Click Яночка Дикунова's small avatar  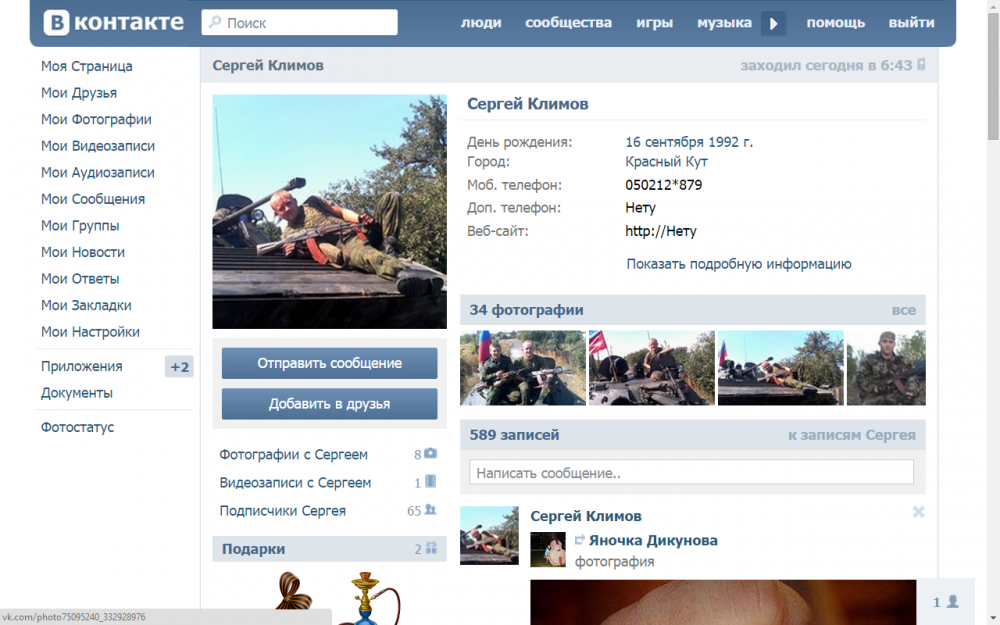pos(548,550)
